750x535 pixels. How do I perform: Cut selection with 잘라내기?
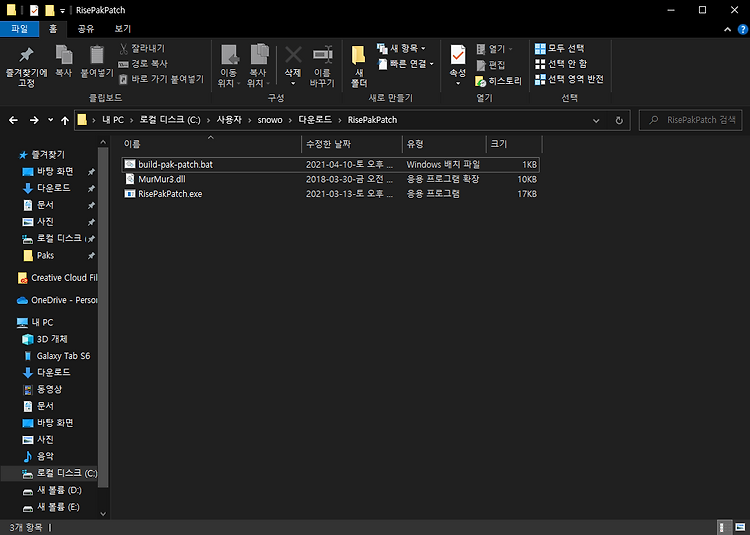(142, 48)
